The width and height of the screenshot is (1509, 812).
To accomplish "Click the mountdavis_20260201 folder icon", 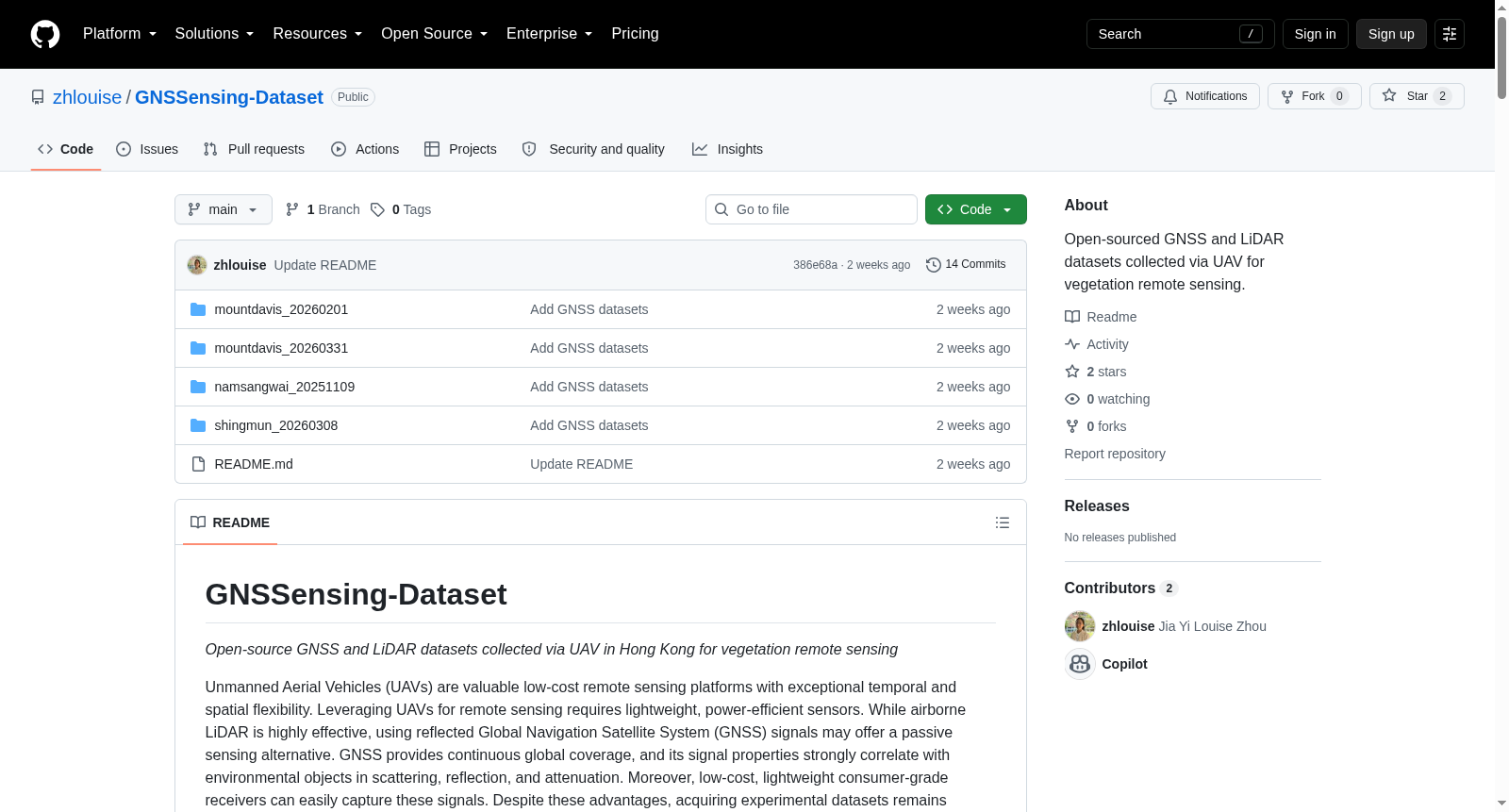I will pos(198,309).
